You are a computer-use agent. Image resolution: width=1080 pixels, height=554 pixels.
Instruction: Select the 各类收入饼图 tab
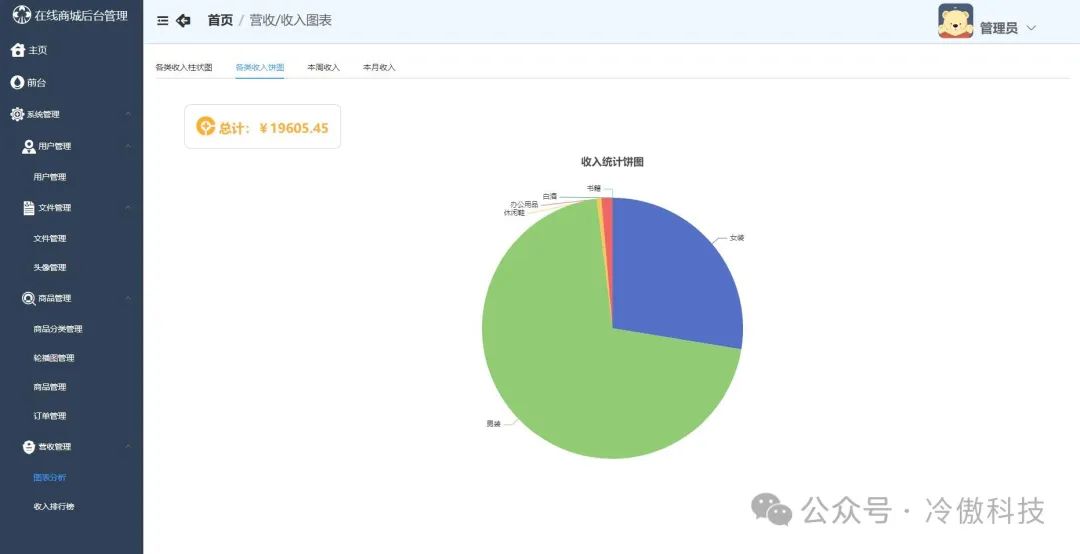260,68
